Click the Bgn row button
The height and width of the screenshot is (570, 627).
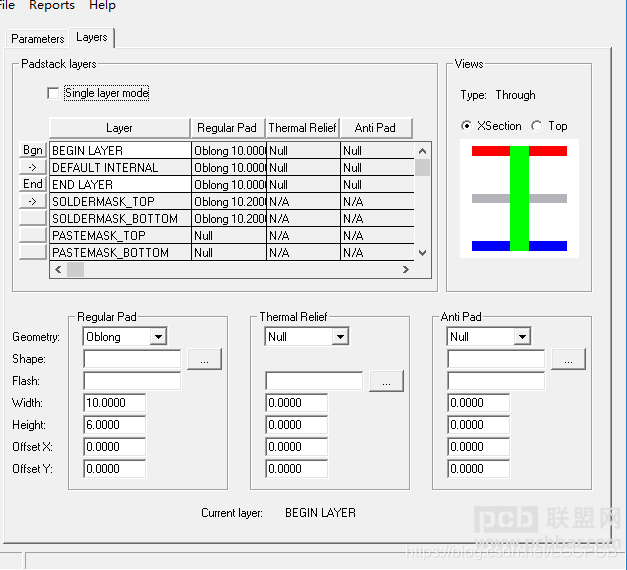pos(33,150)
